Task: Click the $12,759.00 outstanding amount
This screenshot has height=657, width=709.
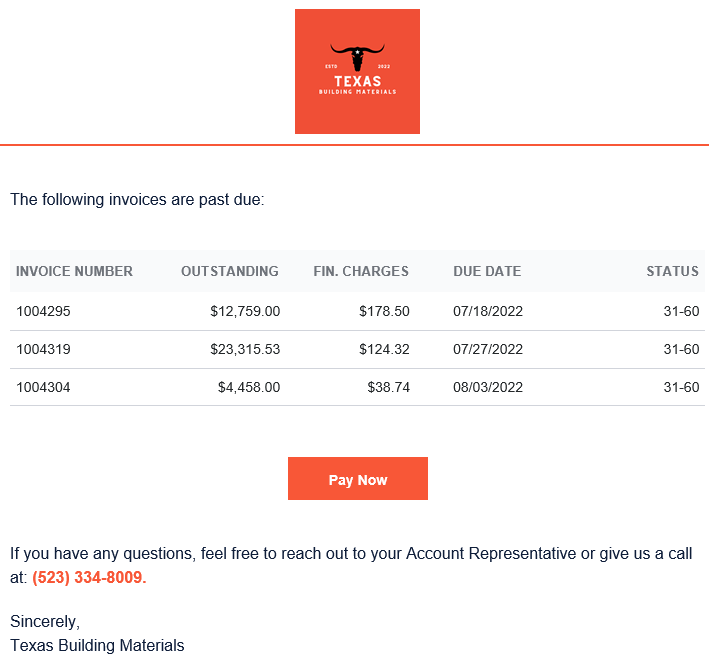Action: pyautogui.click(x=245, y=312)
